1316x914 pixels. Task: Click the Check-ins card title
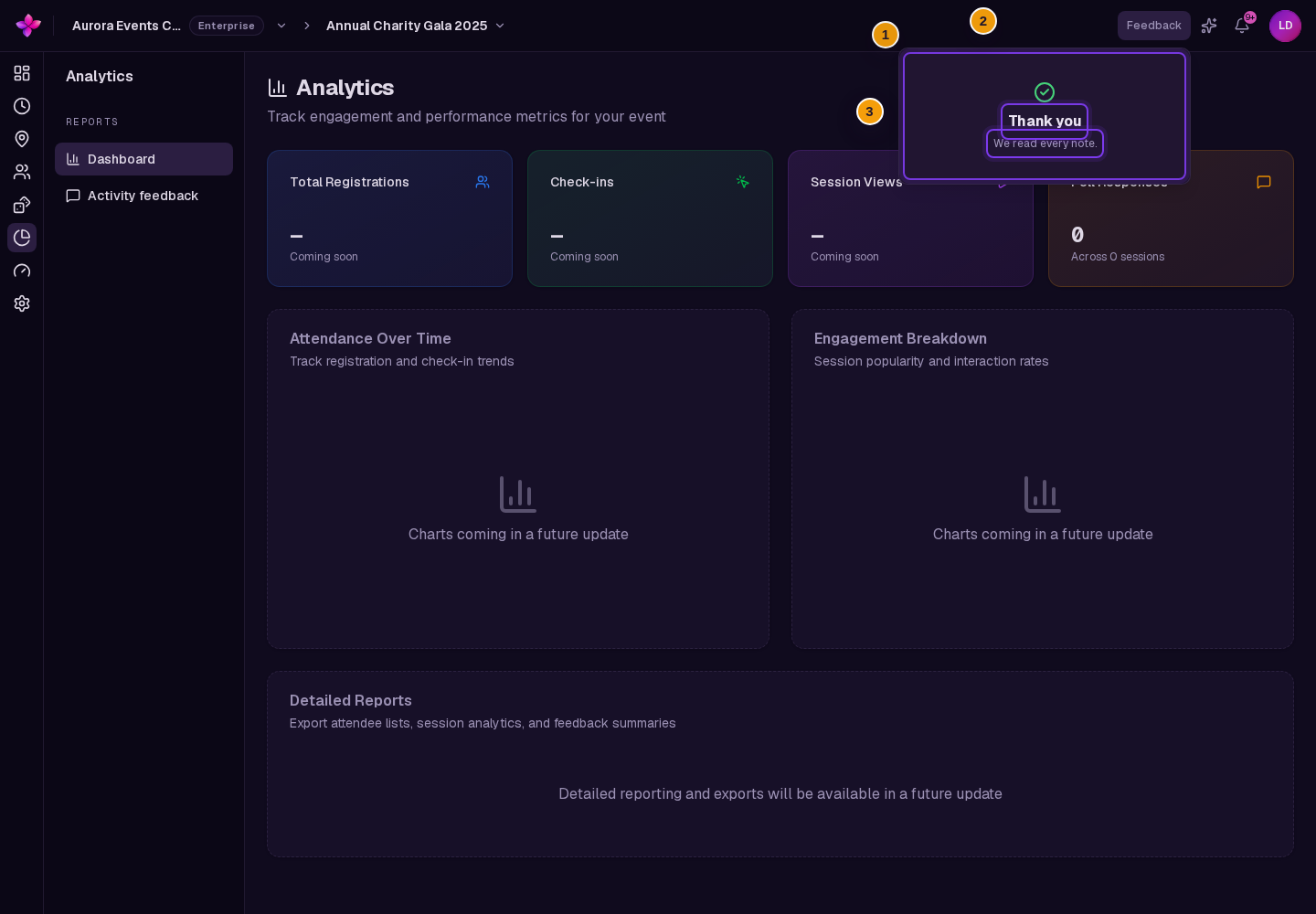582,182
